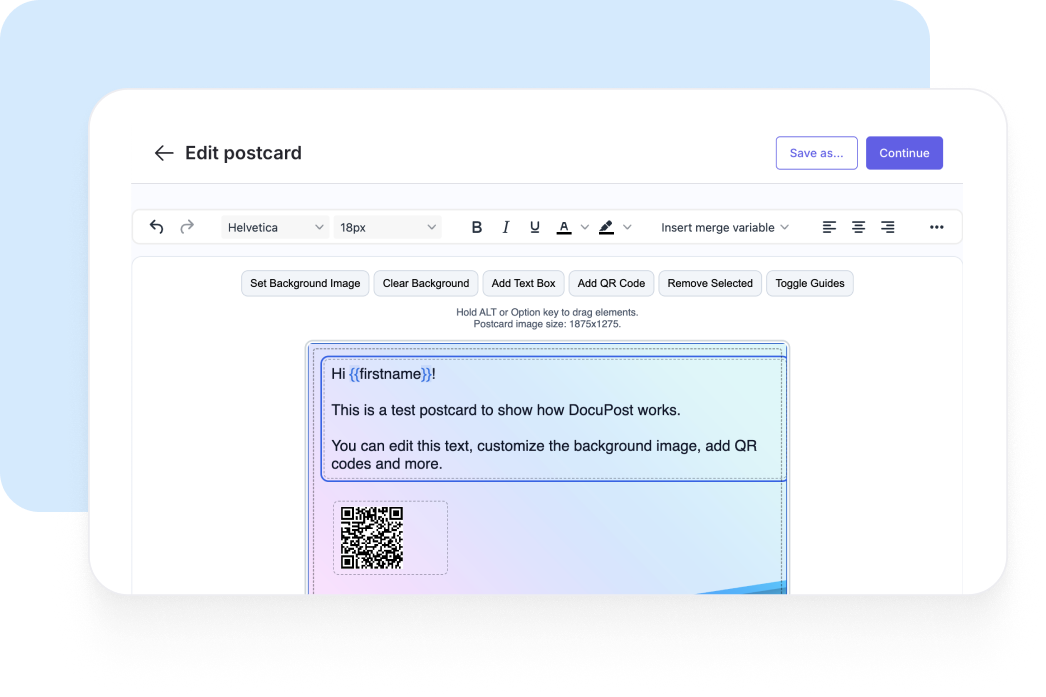Apply the highlight background color
Viewport: 1046px width, 697px height.
[x=606, y=227]
